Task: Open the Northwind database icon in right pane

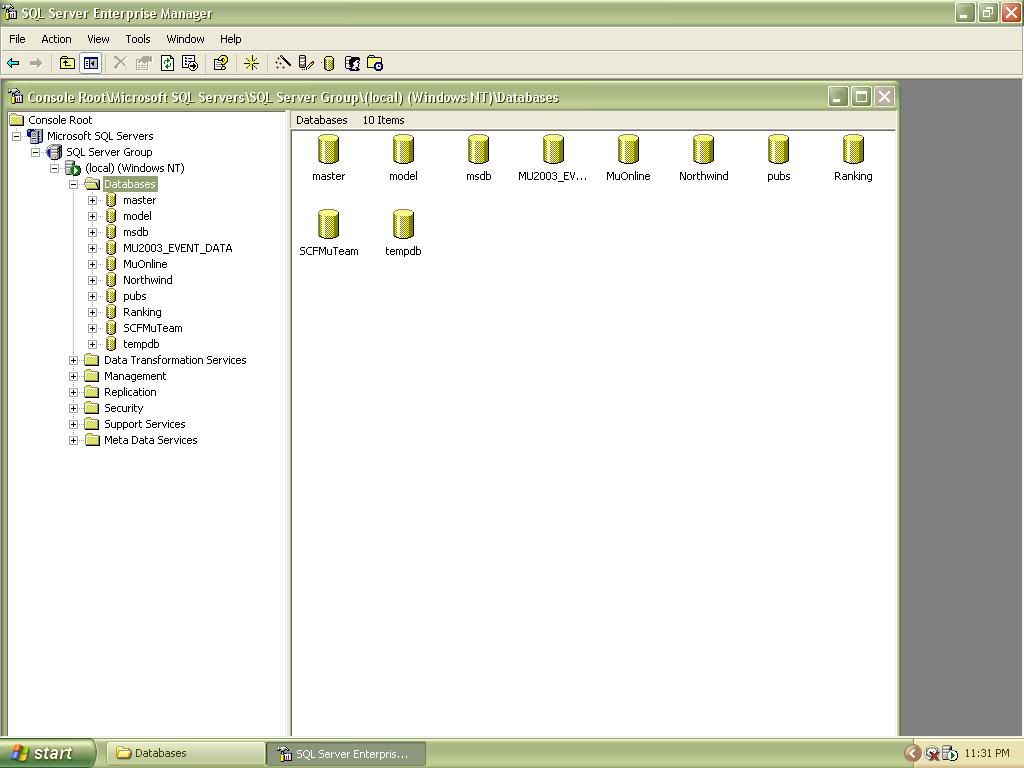Action: [703, 150]
